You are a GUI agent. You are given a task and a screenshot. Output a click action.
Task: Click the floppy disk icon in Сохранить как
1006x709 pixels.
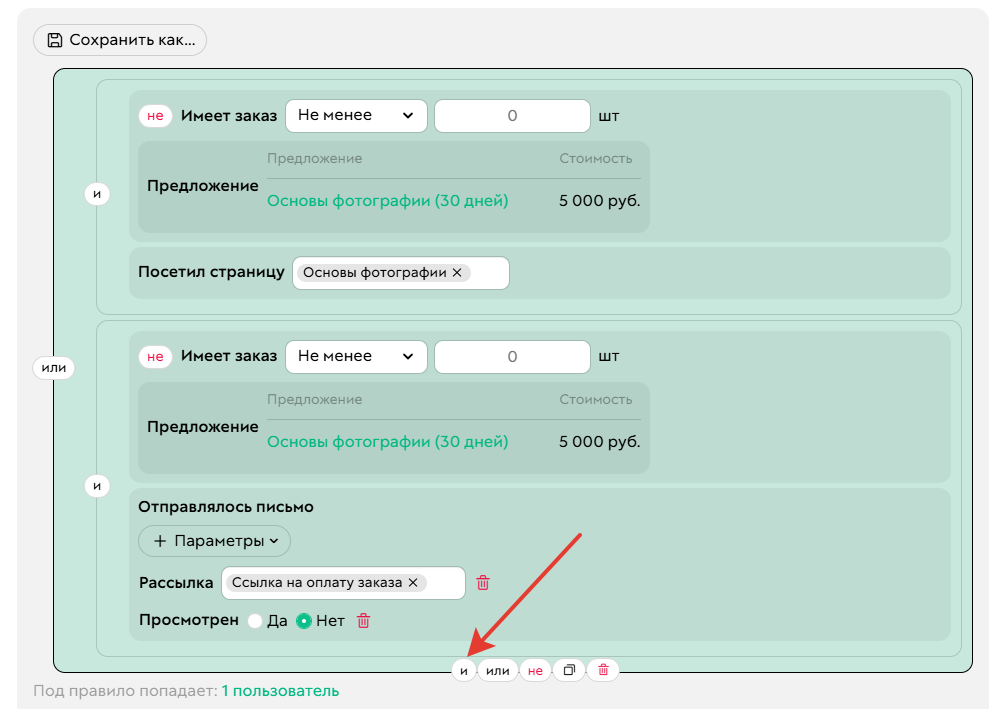[55, 40]
